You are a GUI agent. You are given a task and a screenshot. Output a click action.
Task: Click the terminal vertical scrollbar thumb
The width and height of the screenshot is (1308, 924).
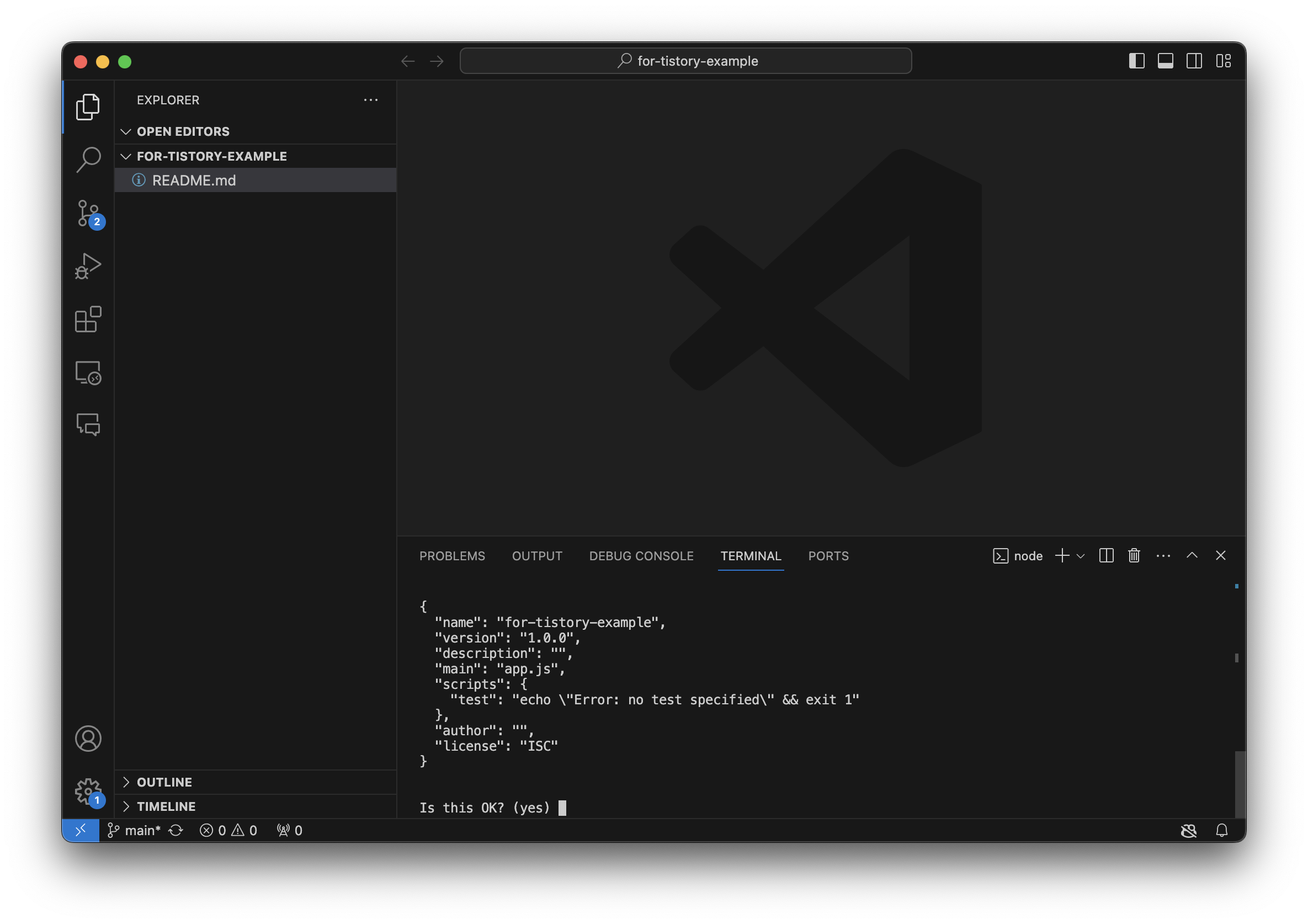1239,783
